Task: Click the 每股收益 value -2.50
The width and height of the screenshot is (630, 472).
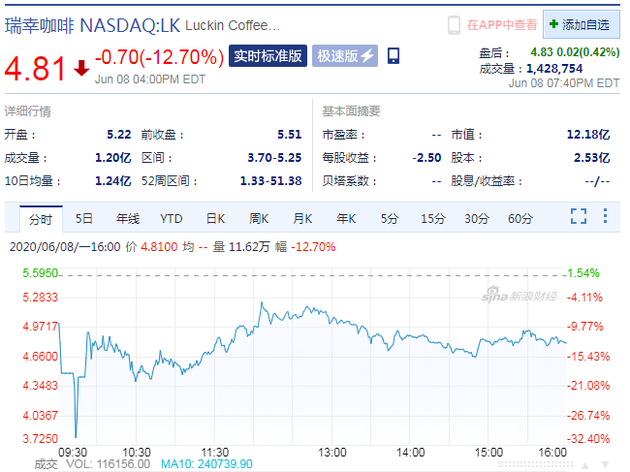Action: [427, 157]
